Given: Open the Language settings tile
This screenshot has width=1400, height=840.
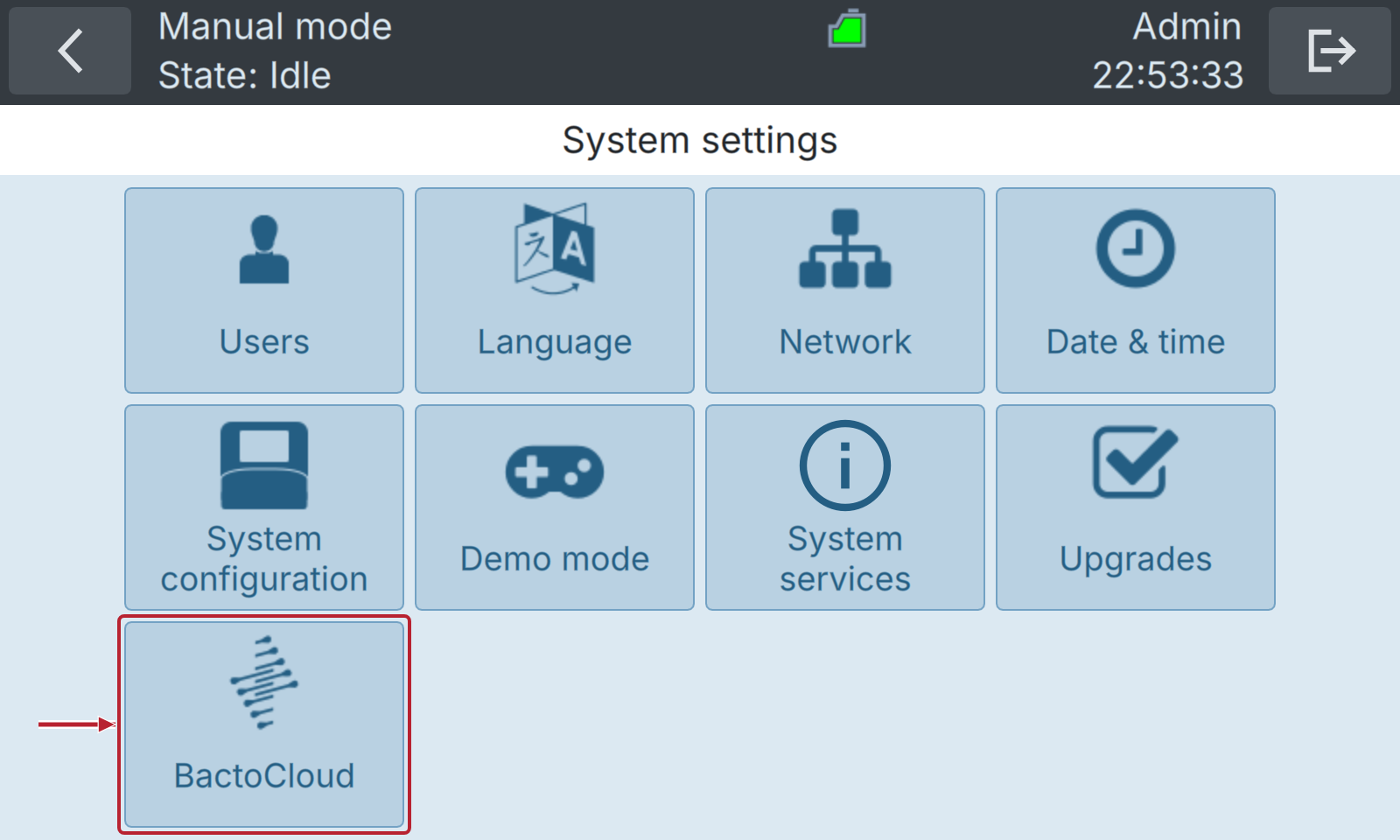Looking at the screenshot, I should pos(555,290).
